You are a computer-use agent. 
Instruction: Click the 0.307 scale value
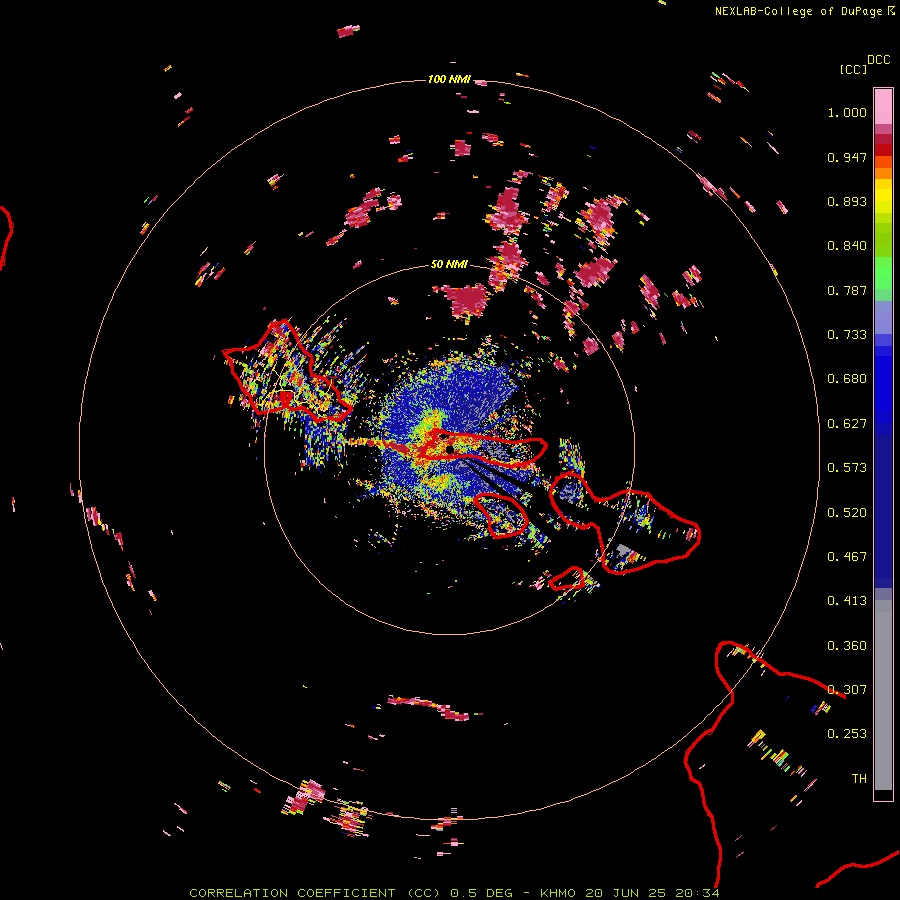847,690
